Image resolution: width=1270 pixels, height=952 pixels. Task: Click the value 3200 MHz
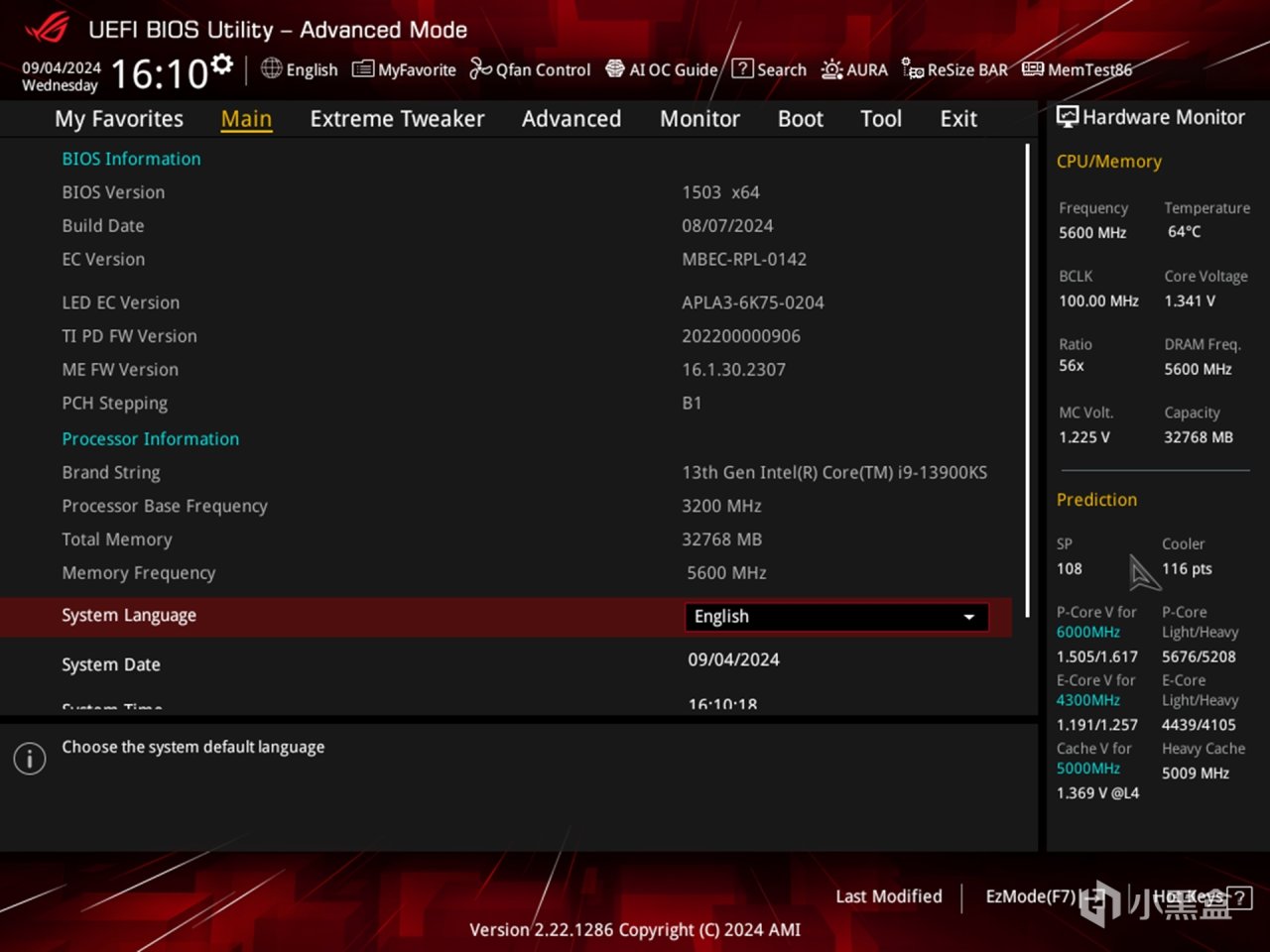coord(721,507)
